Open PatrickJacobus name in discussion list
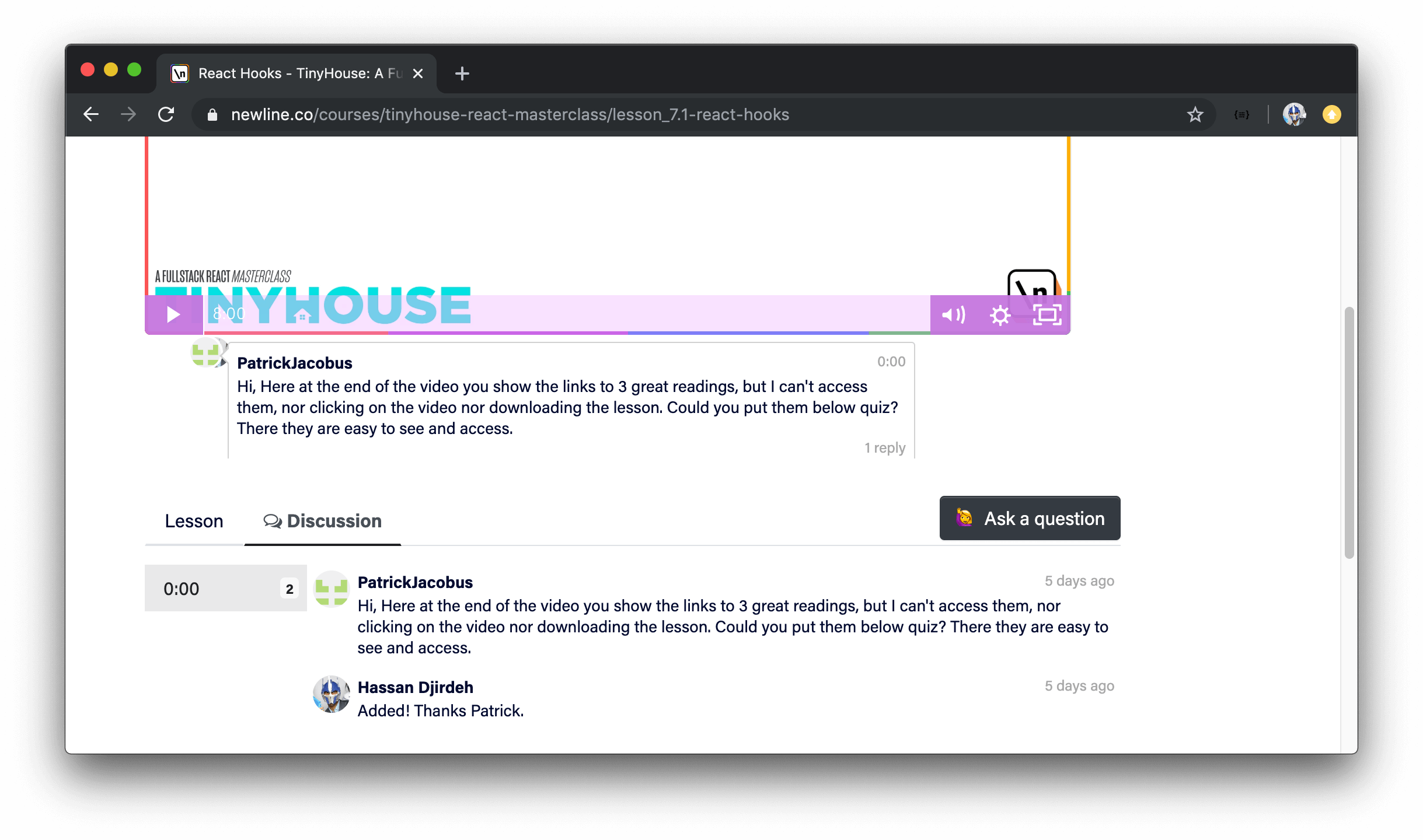Image resolution: width=1423 pixels, height=840 pixels. (415, 582)
